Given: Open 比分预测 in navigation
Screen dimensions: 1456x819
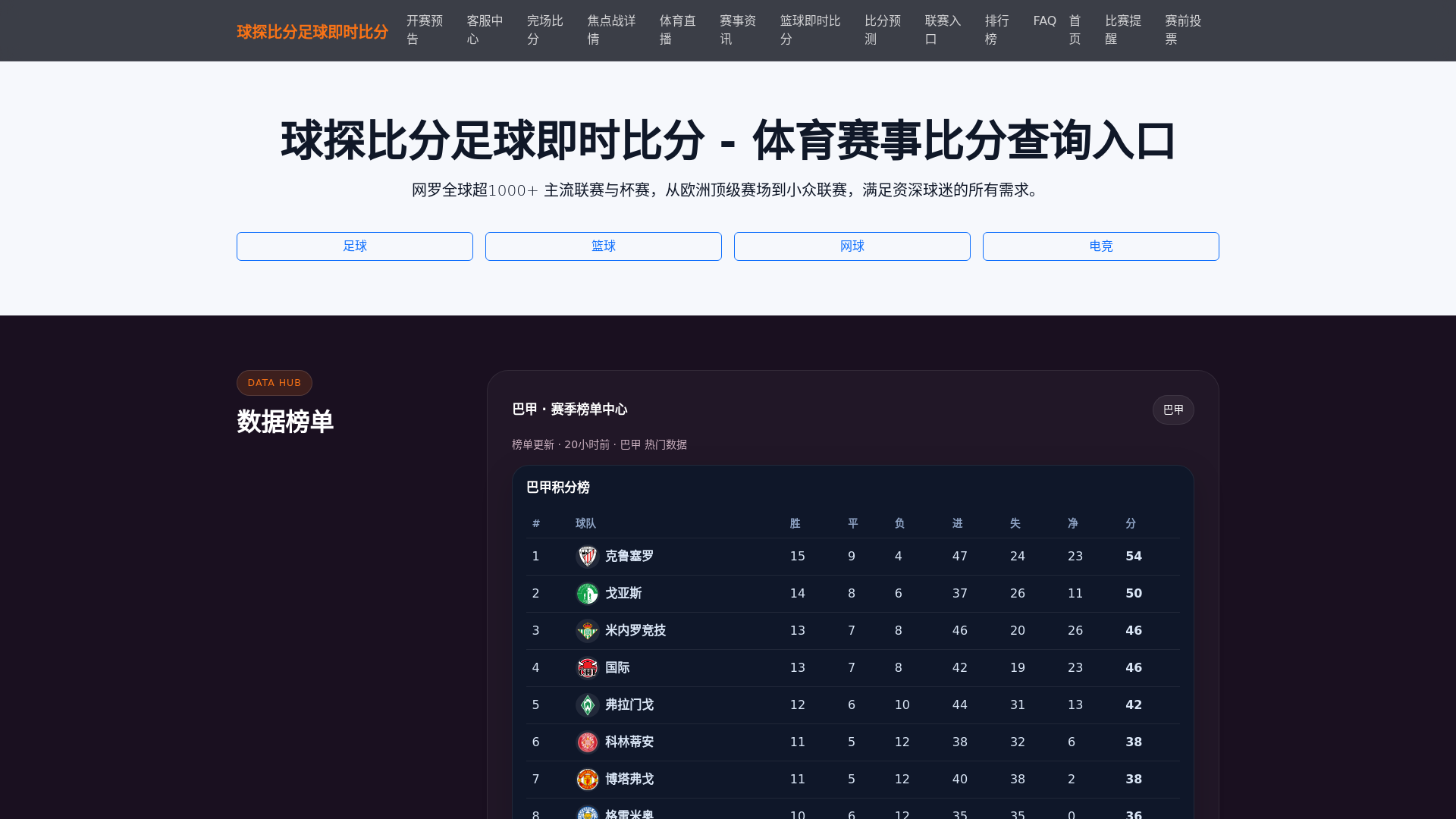Looking at the screenshot, I should [883, 30].
